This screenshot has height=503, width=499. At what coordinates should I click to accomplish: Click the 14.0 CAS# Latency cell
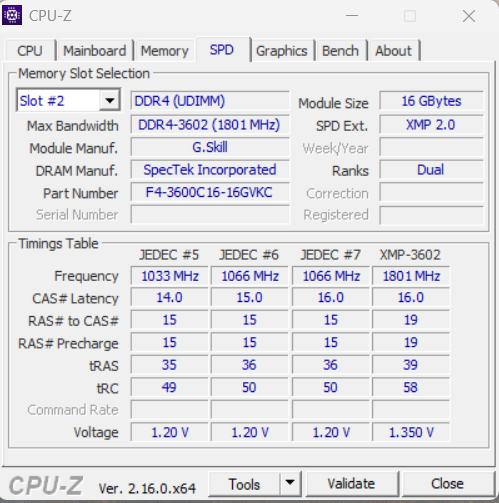[170, 297]
